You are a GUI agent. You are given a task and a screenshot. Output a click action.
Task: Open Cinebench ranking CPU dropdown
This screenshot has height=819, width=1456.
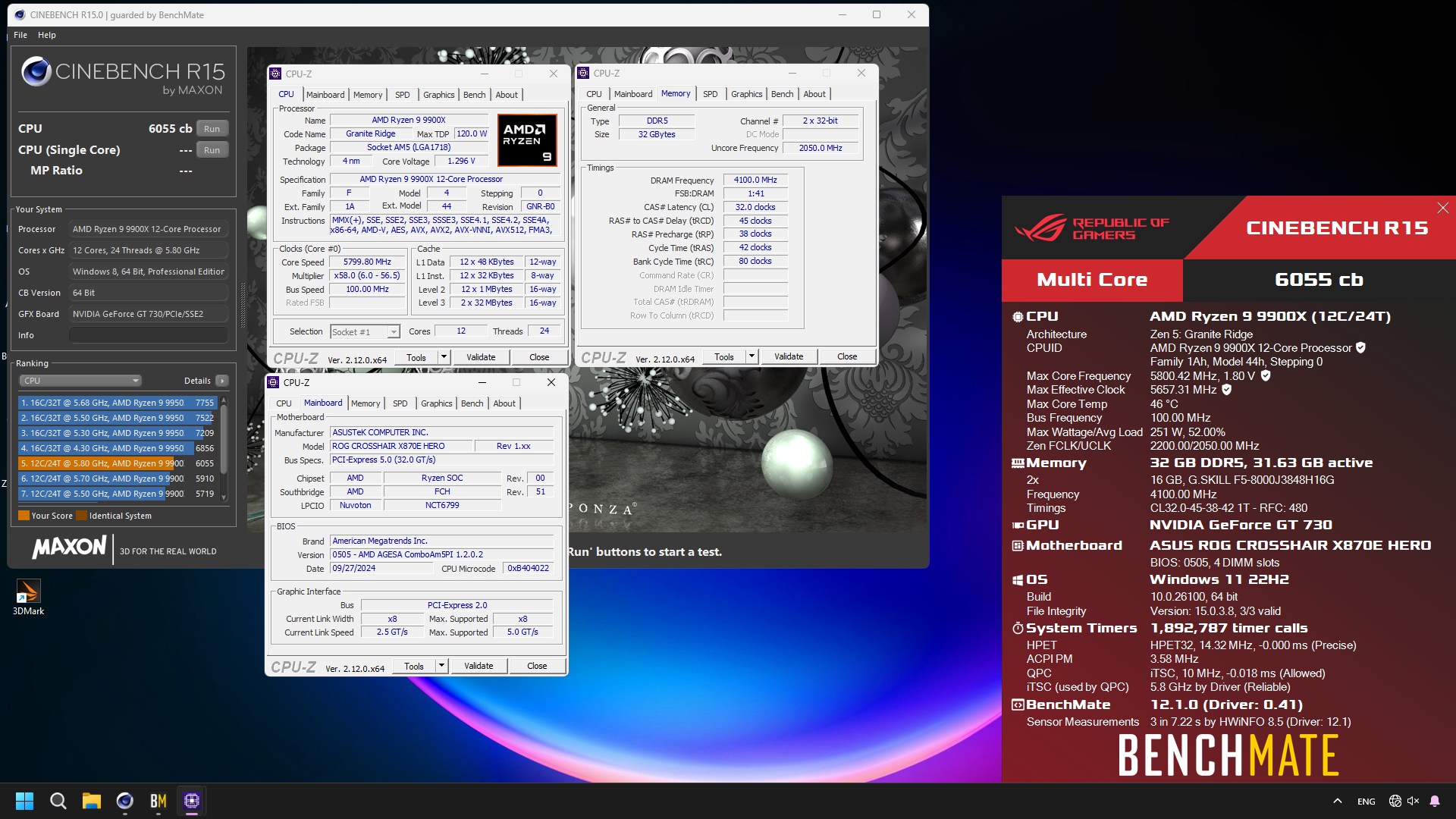point(80,381)
